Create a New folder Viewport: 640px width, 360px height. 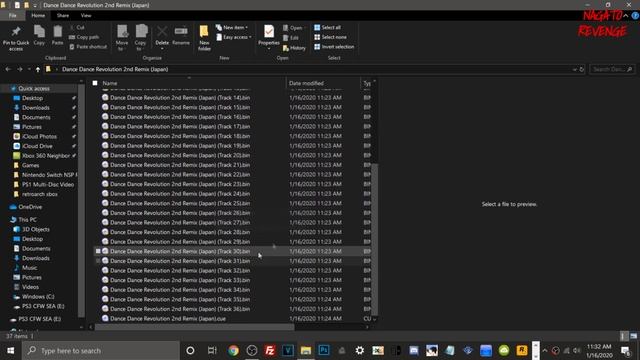204,38
